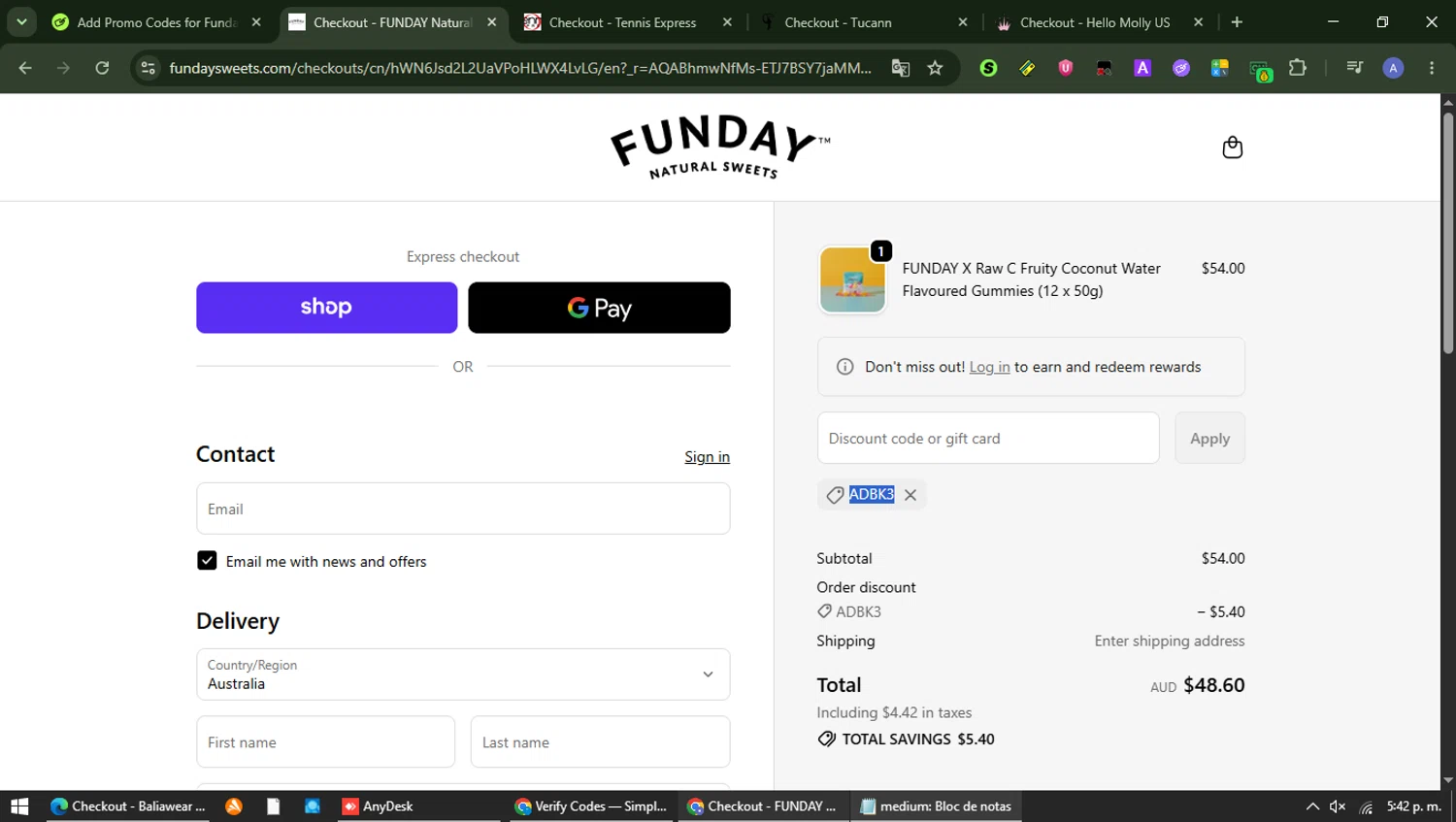The image size is (1456, 822).
Task: Focus the First name field
Action: [x=326, y=742]
